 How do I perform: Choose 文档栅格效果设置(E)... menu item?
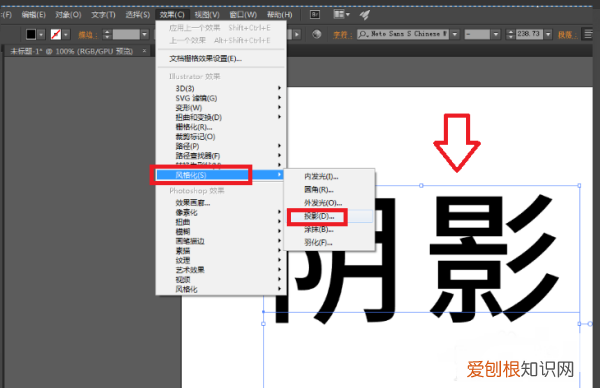point(221,59)
